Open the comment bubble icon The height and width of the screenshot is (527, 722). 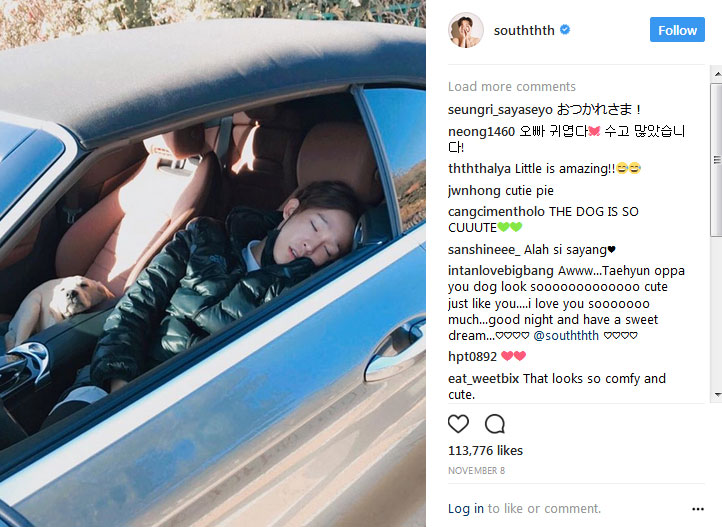495,423
